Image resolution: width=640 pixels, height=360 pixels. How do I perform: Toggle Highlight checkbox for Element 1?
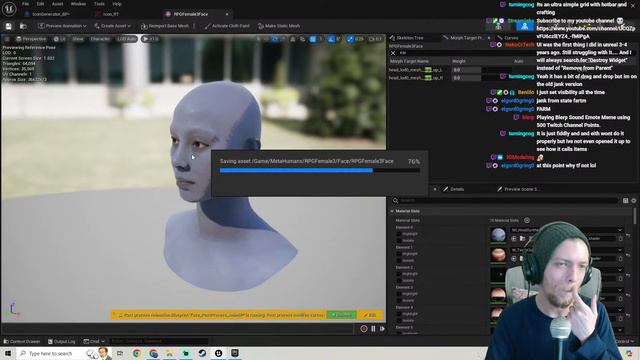(399, 254)
